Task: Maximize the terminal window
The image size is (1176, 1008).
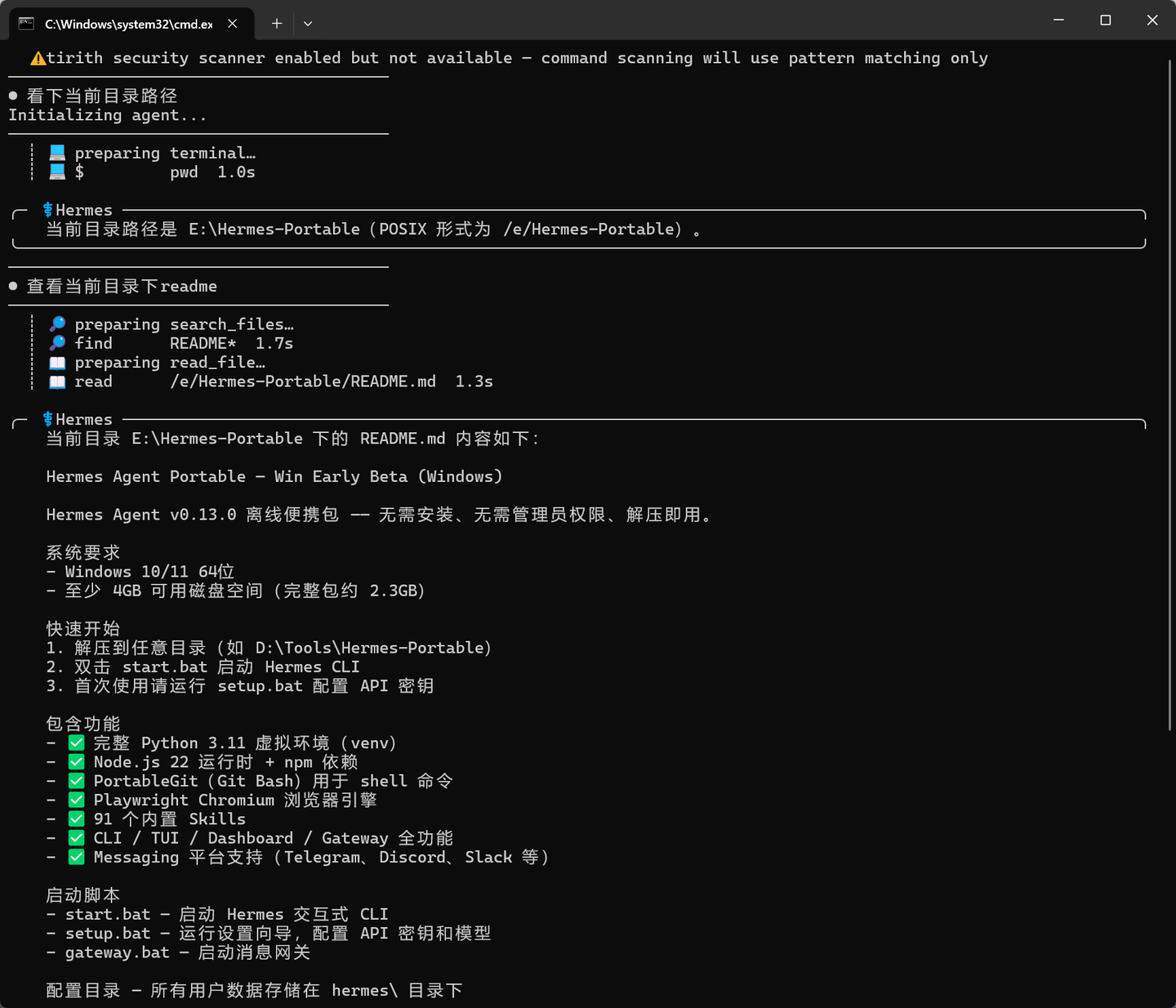Action: point(1106,20)
